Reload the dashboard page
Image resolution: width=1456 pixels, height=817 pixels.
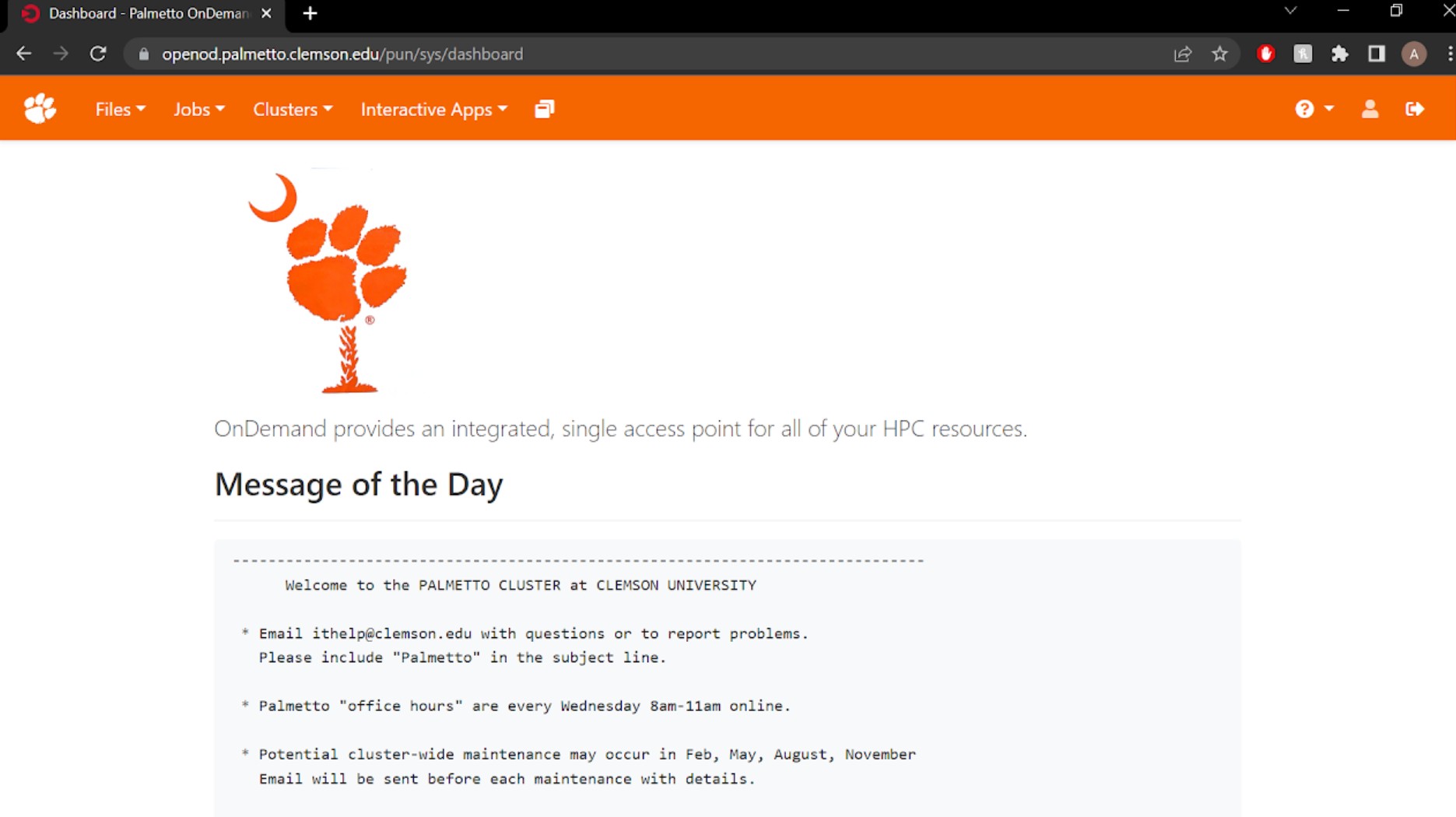point(98,54)
